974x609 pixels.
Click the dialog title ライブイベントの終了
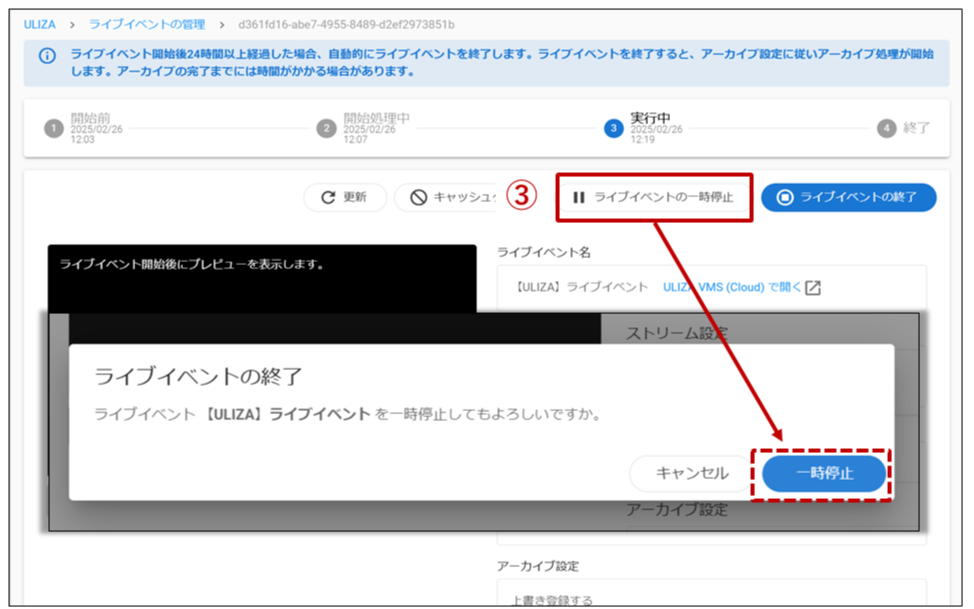198,377
